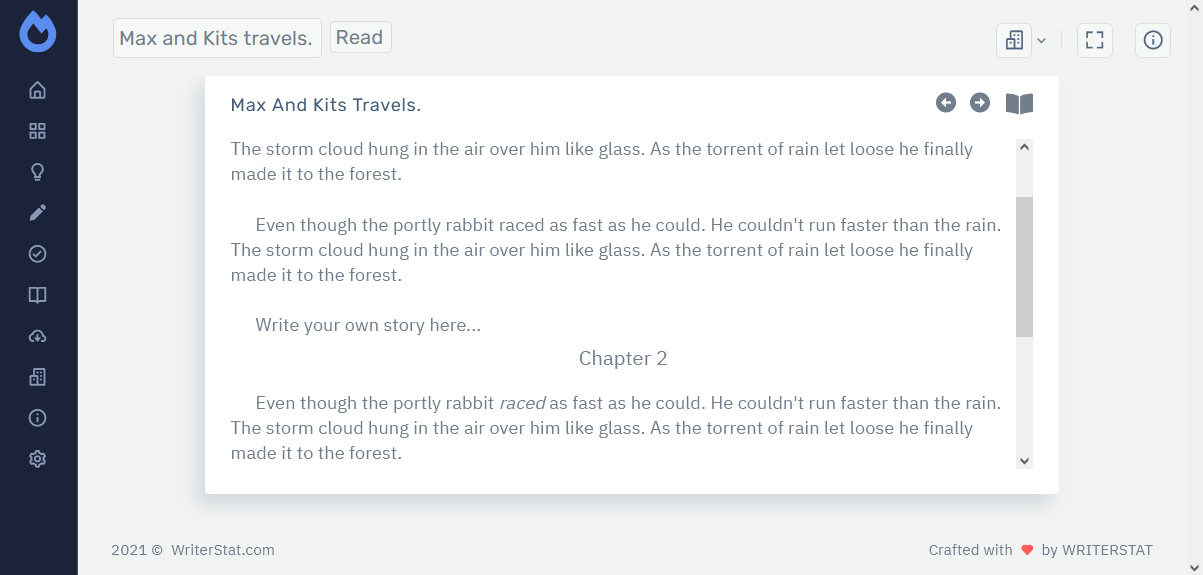Click the top-right info circle button

point(1153,40)
